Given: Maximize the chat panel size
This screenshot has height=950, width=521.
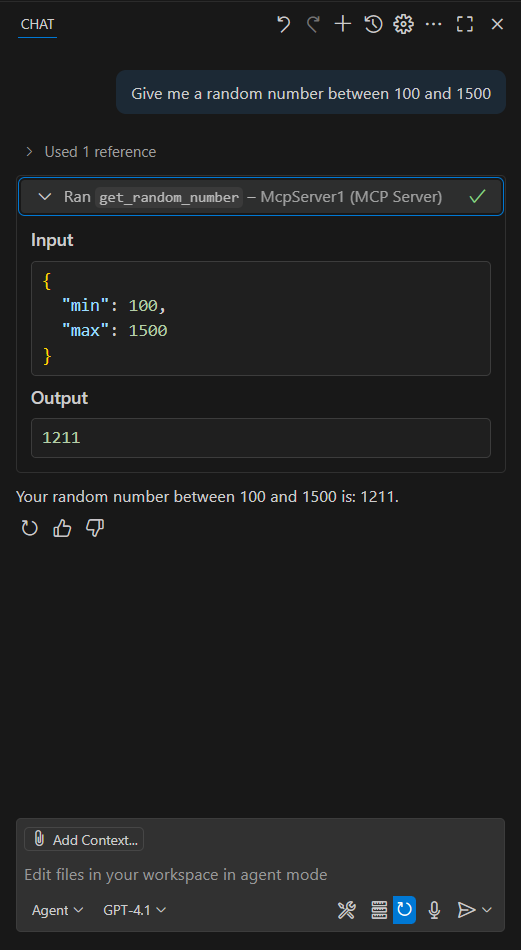Looking at the screenshot, I should (465, 24).
